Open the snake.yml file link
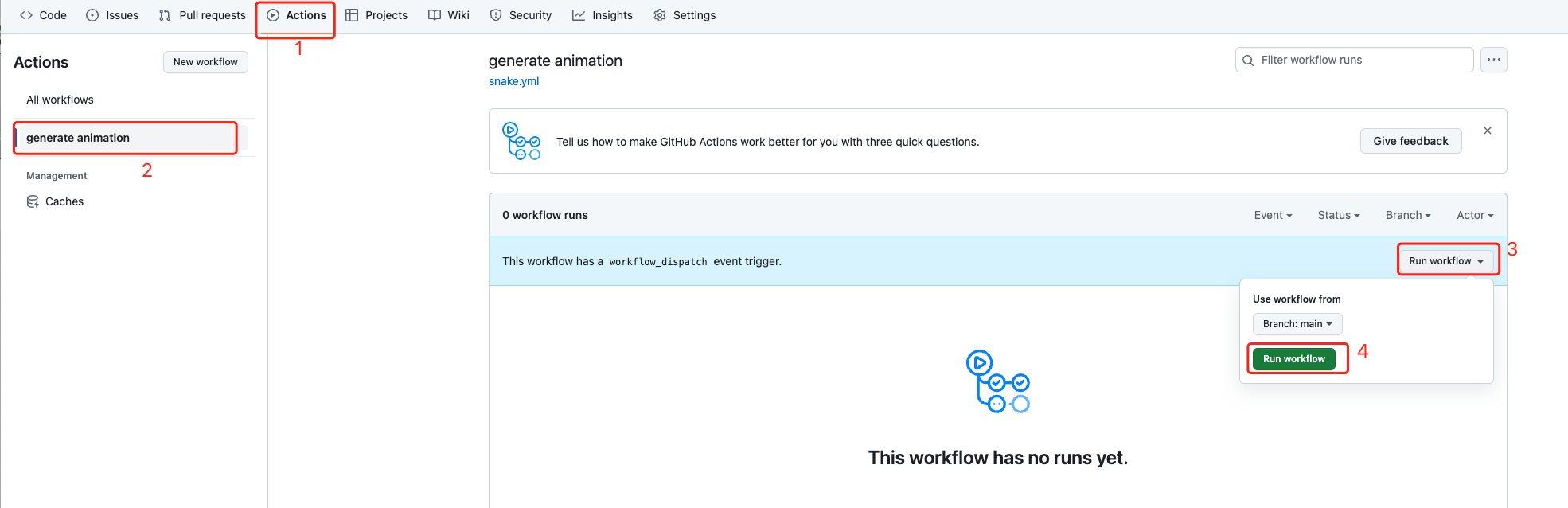 (513, 81)
